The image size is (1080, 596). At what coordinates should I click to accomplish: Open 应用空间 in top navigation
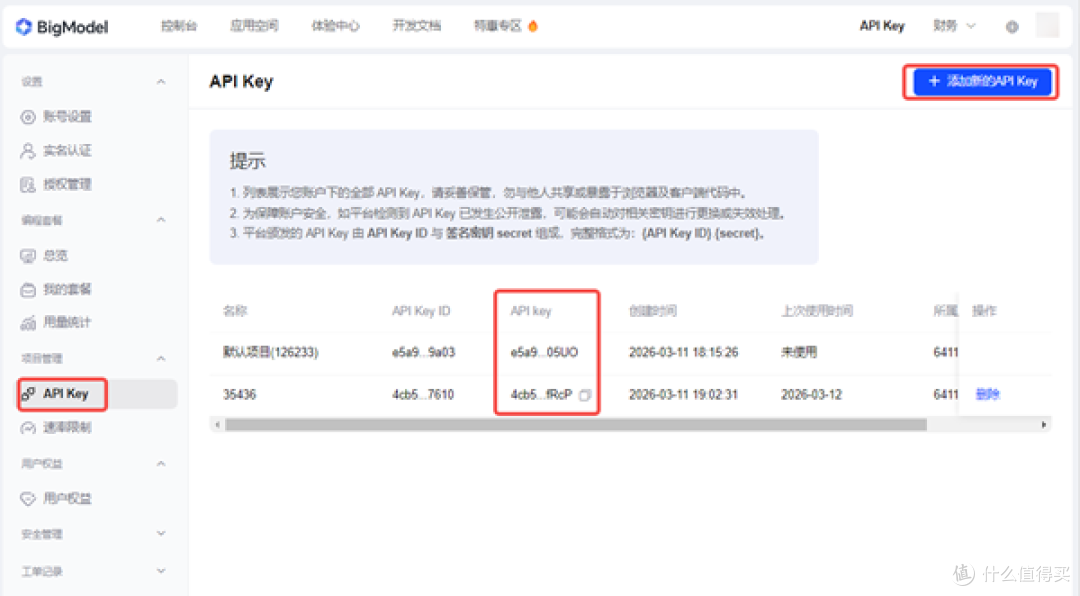(254, 26)
